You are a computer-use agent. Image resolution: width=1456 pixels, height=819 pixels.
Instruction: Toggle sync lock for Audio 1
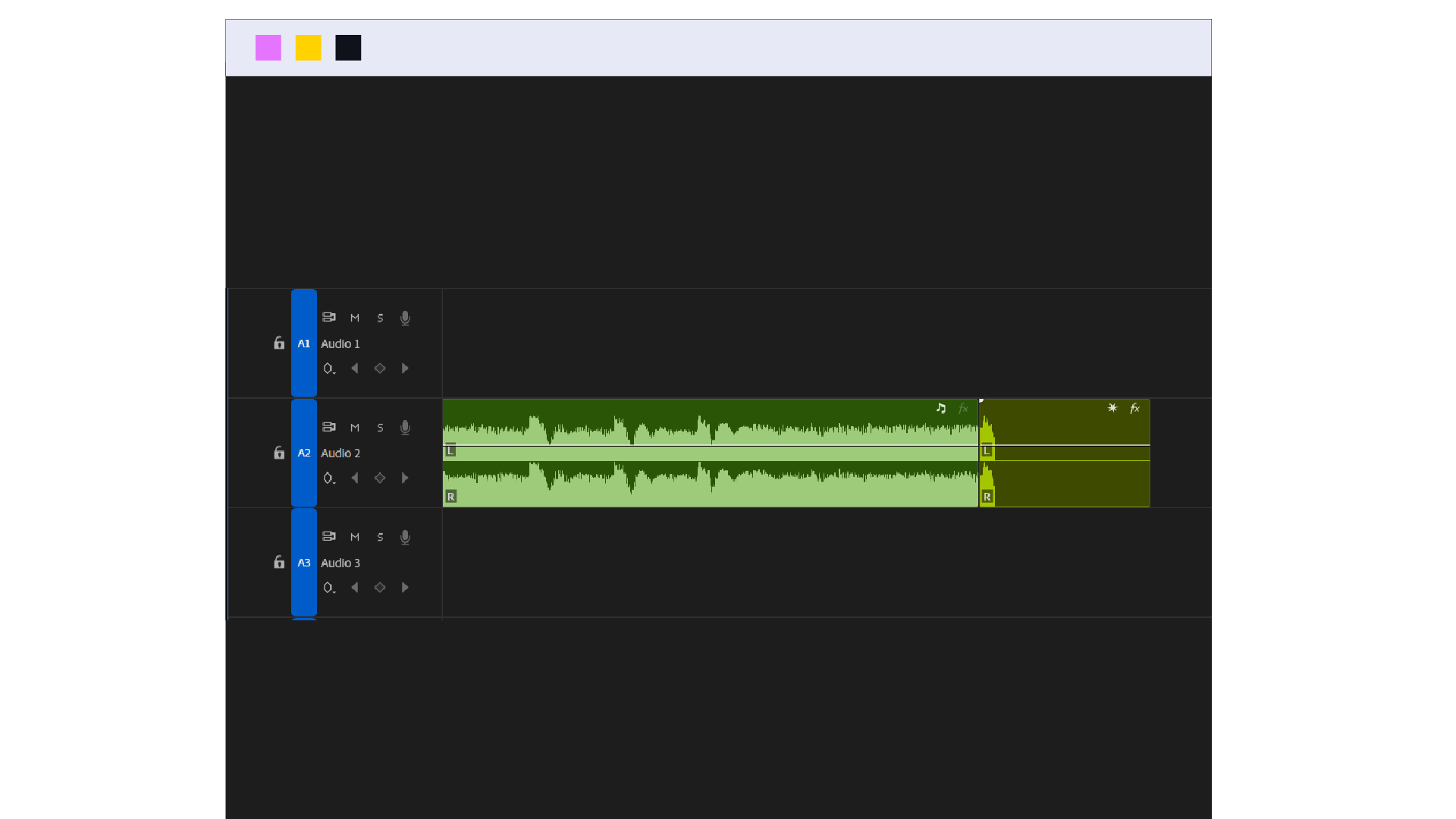click(x=329, y=317)
